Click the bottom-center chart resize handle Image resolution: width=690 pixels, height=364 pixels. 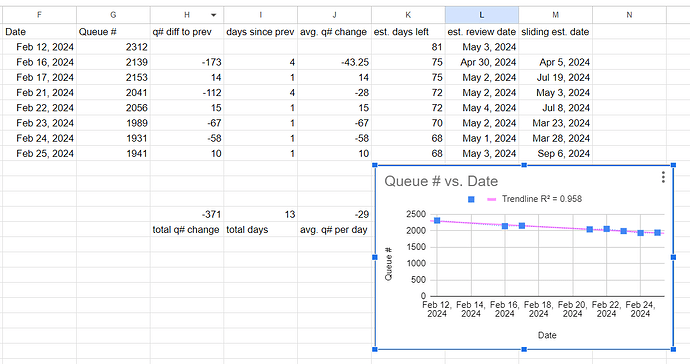pos(524,349)
